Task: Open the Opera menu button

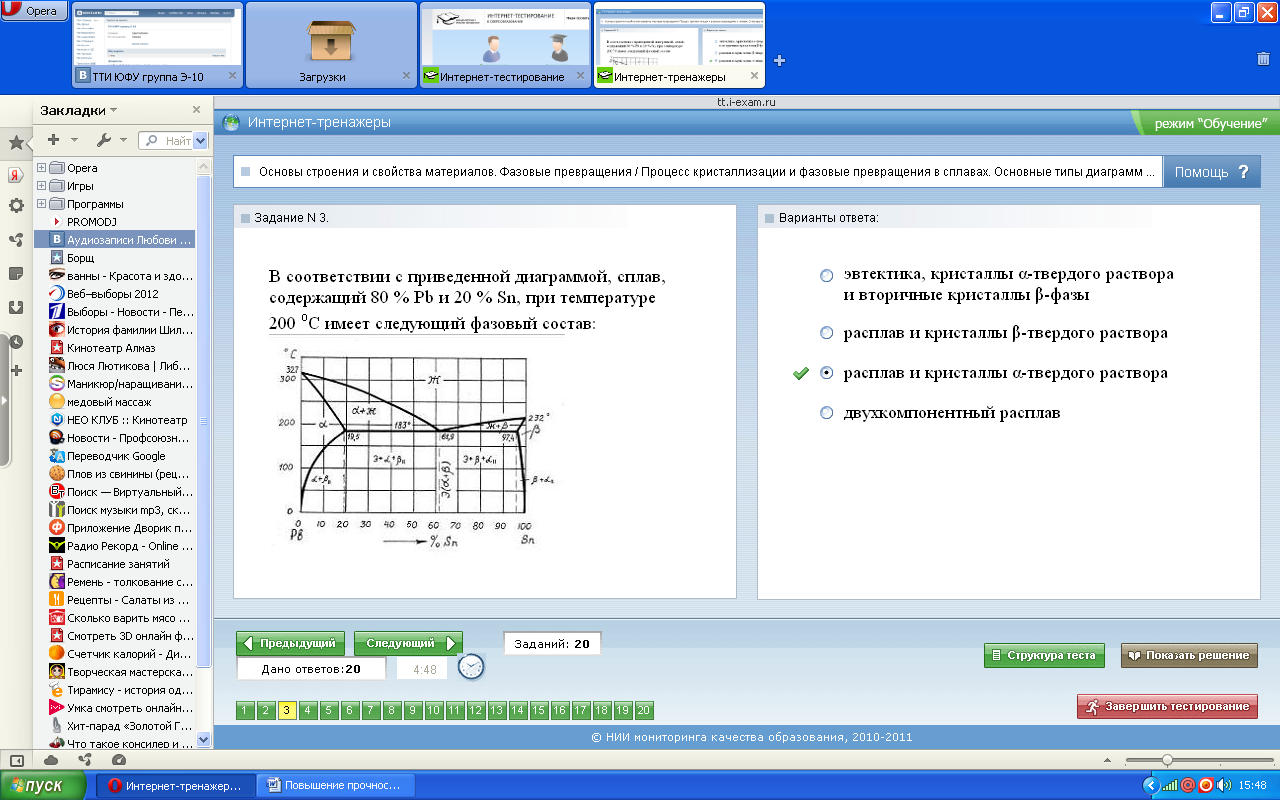Action: [x=35, y=11]
